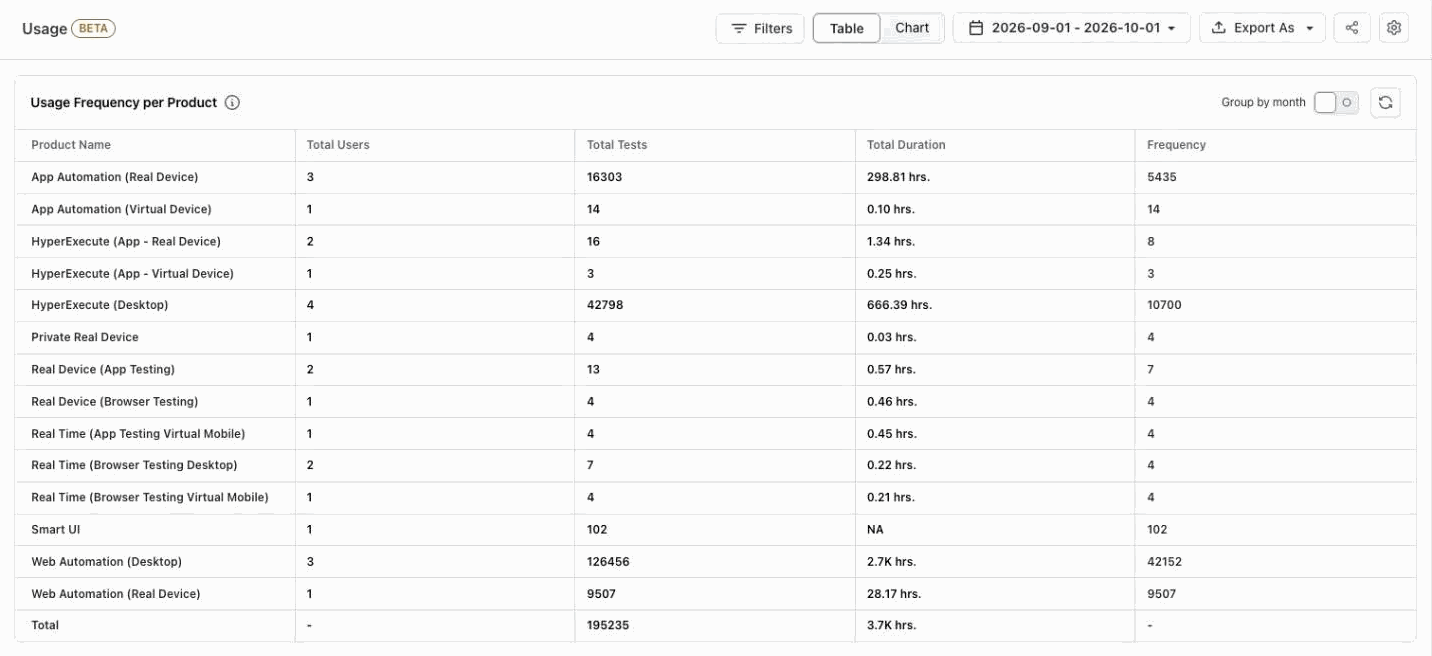Select App Automation (Virtual Device) row name
Viewport: 1432px width, 656px height.
pyautogui.click(x=121, y=209)
